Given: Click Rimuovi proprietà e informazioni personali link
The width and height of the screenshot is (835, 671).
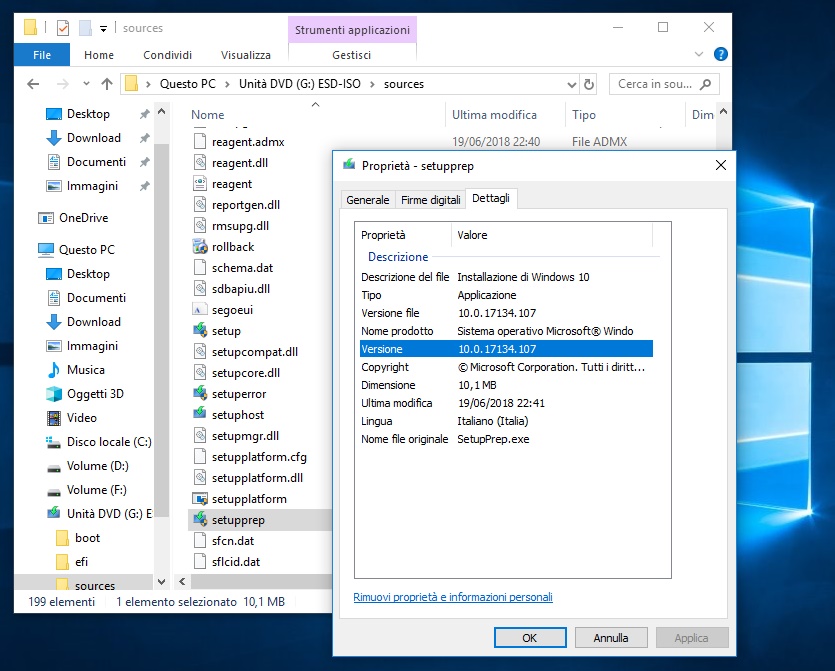Looking at the screenshot, I should [x=453, y=597].
